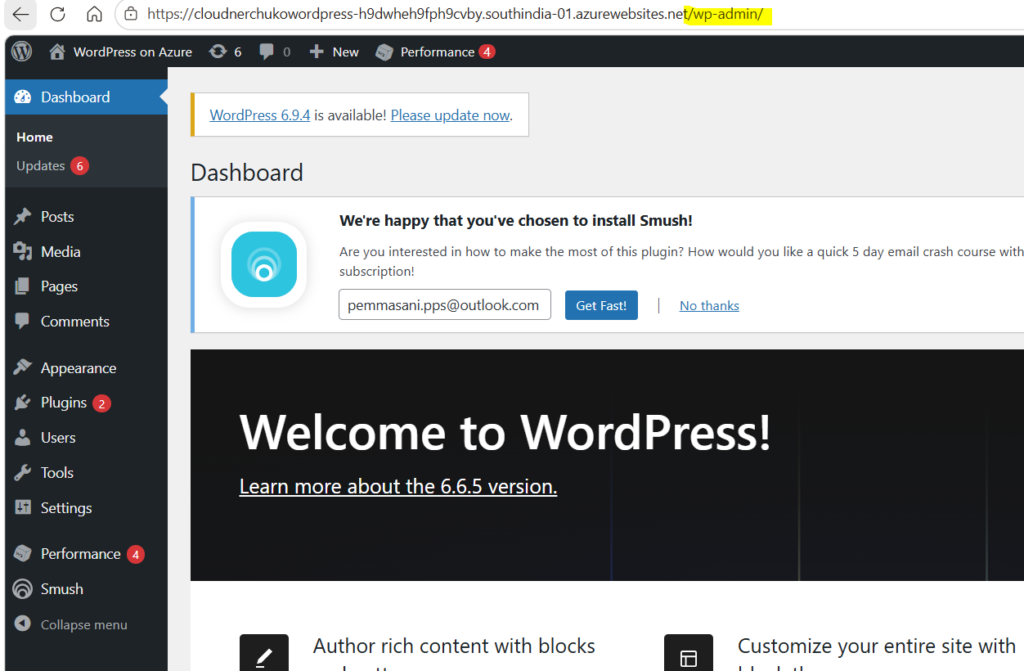Image resolution: width=1024 pixels, height=671 pixels.
Task: Click the Plugins plug icon
Action: (x=23, y=402)
